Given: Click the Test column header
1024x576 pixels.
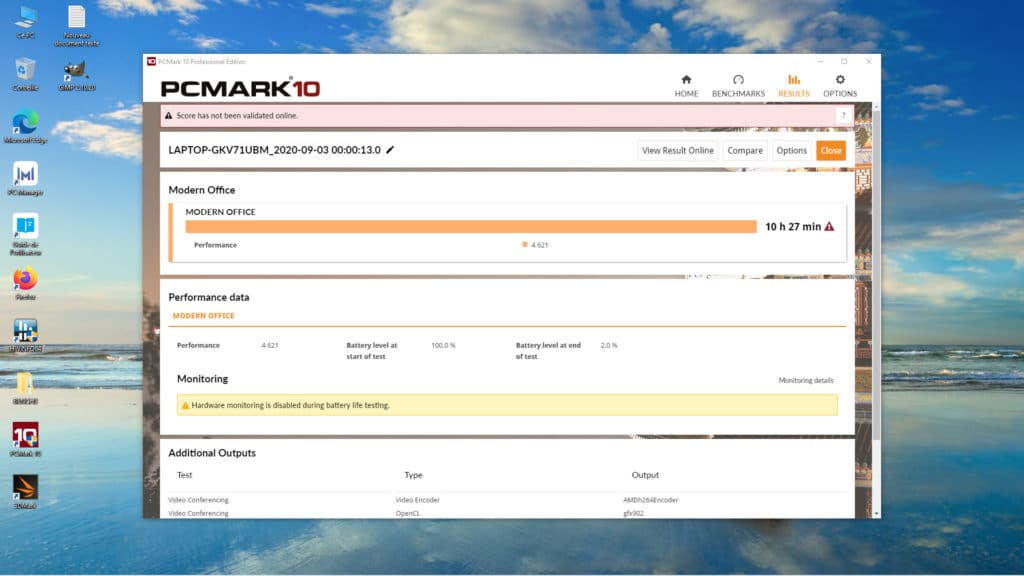Looking at the screenshot, I should pos(184,475).
